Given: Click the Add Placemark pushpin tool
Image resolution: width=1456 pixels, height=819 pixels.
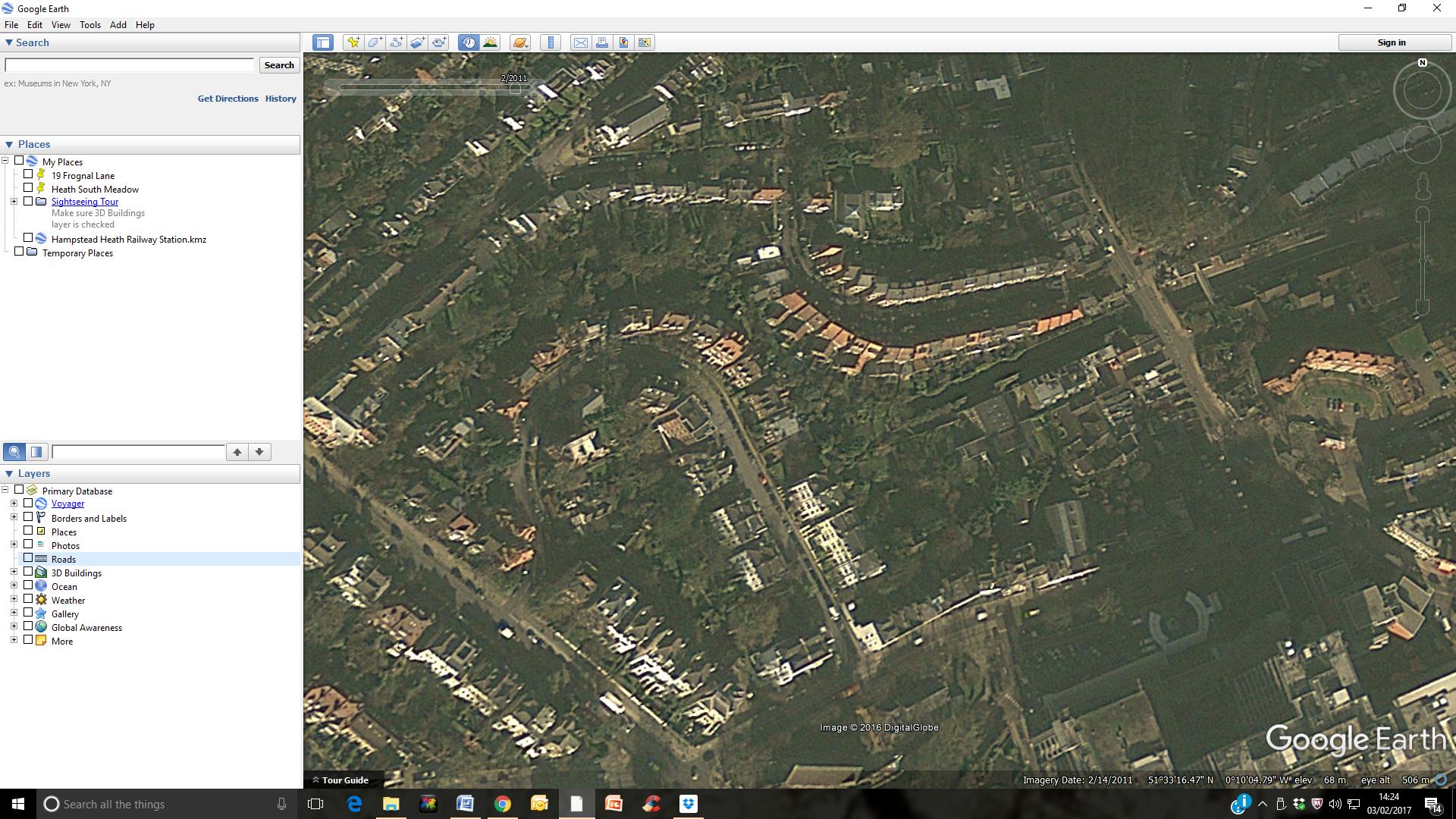Looking at the screenshot, I should [x=353, y=42].
